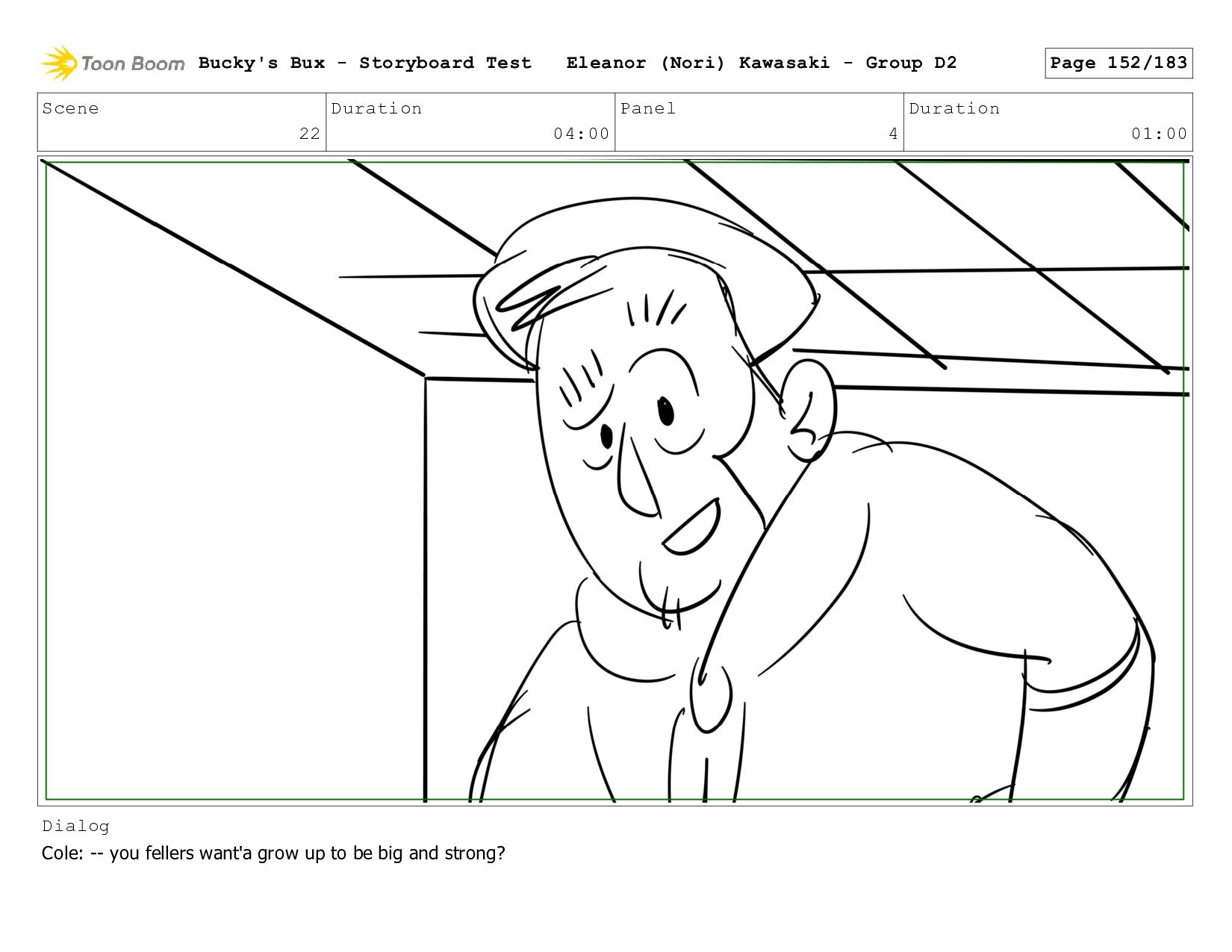This screenshot has height=952, width=1232.
Task: Select the panel number 4
Action: [892, 134]
